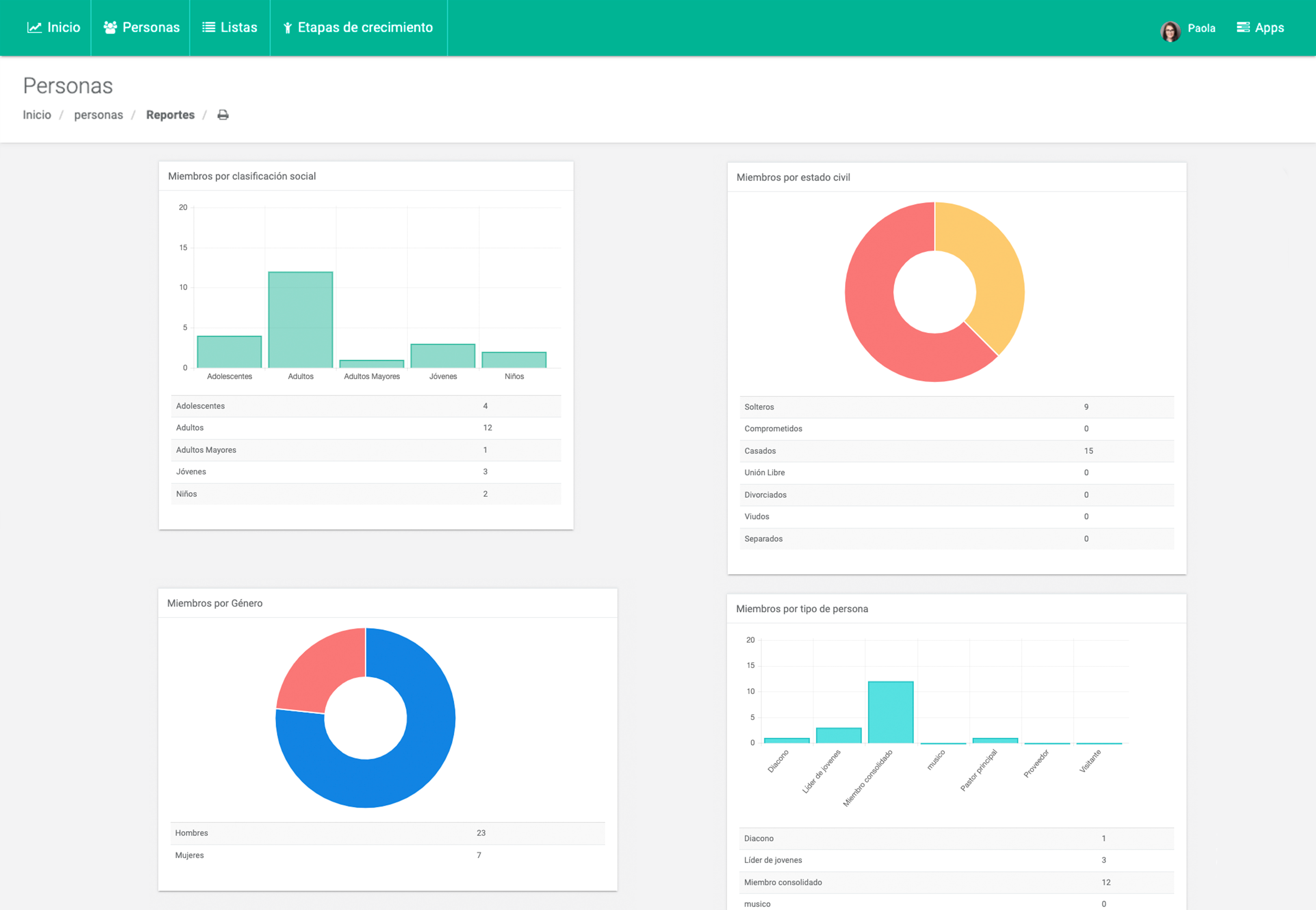Click the Miembro consolidado bar

click(x=890, y=713)
